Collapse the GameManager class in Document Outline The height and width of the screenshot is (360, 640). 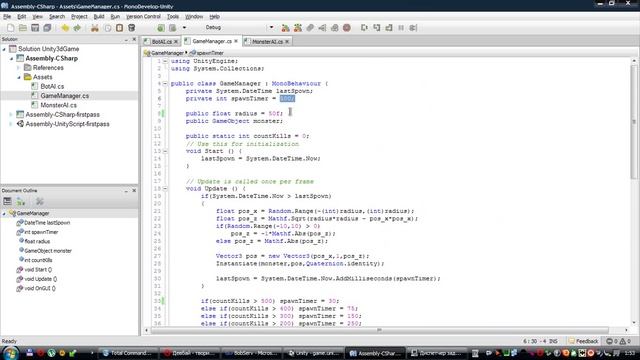click(4, 213)
